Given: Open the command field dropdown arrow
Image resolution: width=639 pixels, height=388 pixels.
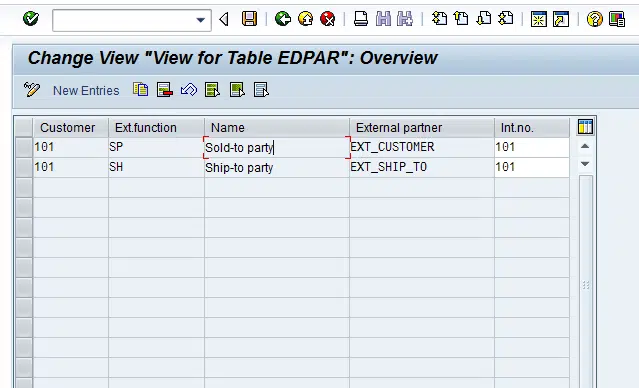Looking at the screenshot, I should [200, 20].
